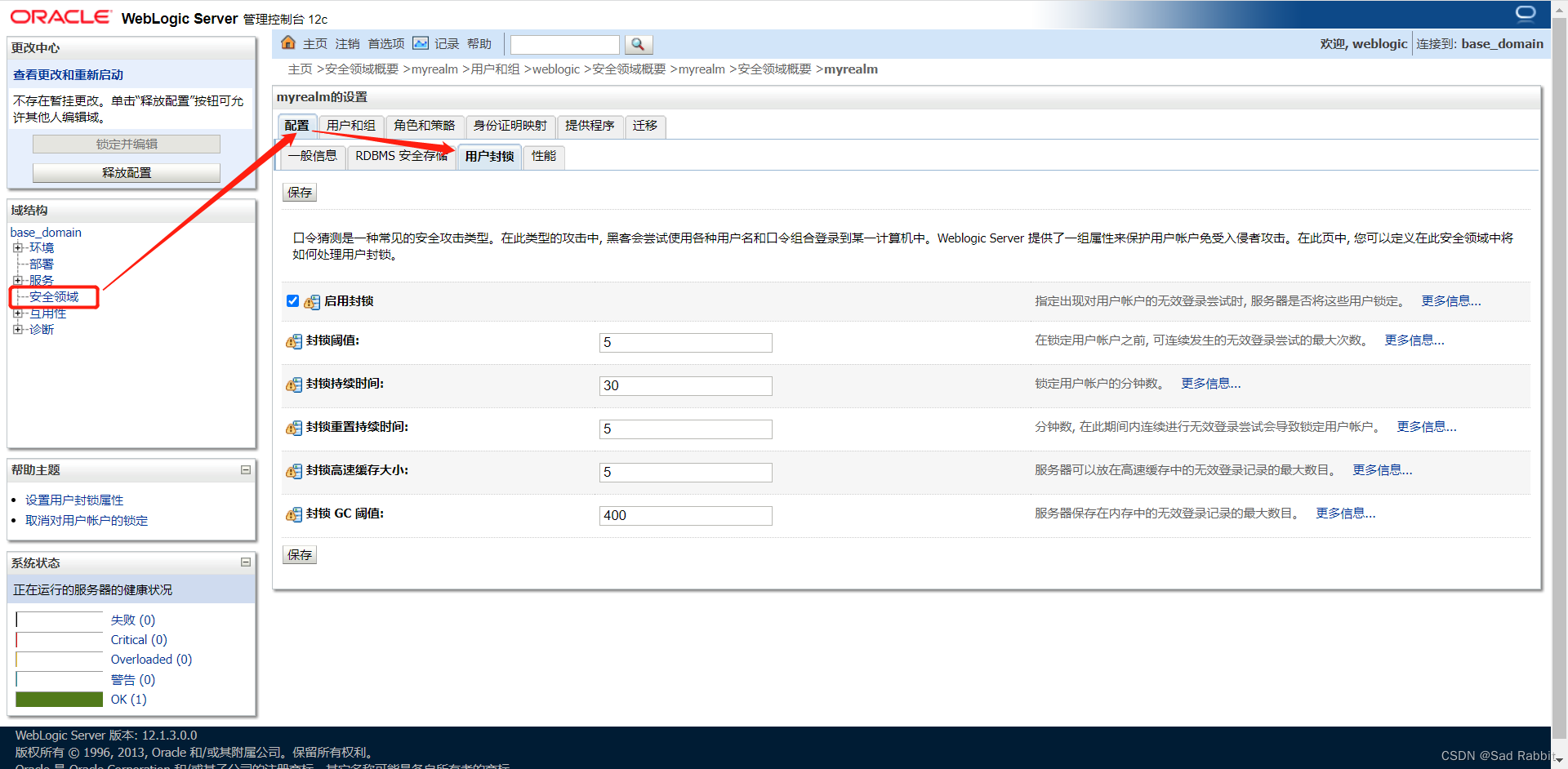The image size is (1568, 769).
Task: Collapse the 系统状态 panel with minimize icon
Action: pos(246,562)
